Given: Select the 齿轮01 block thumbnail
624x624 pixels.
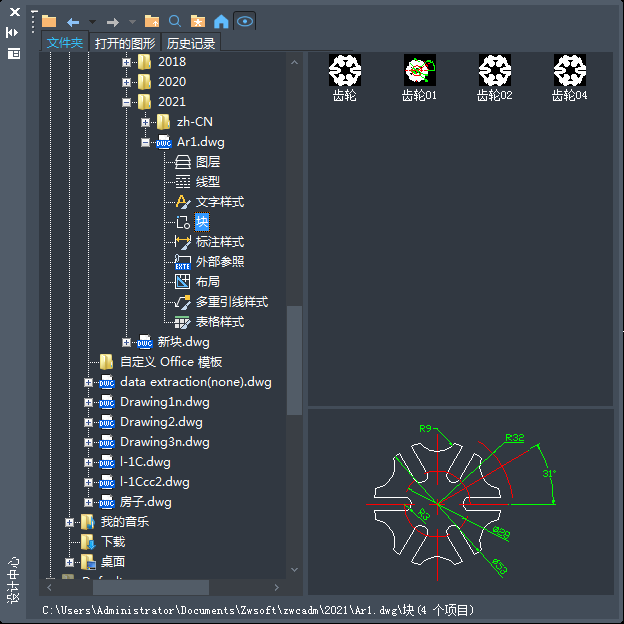Looking at the screenshot, I should (x=420, y=77).
